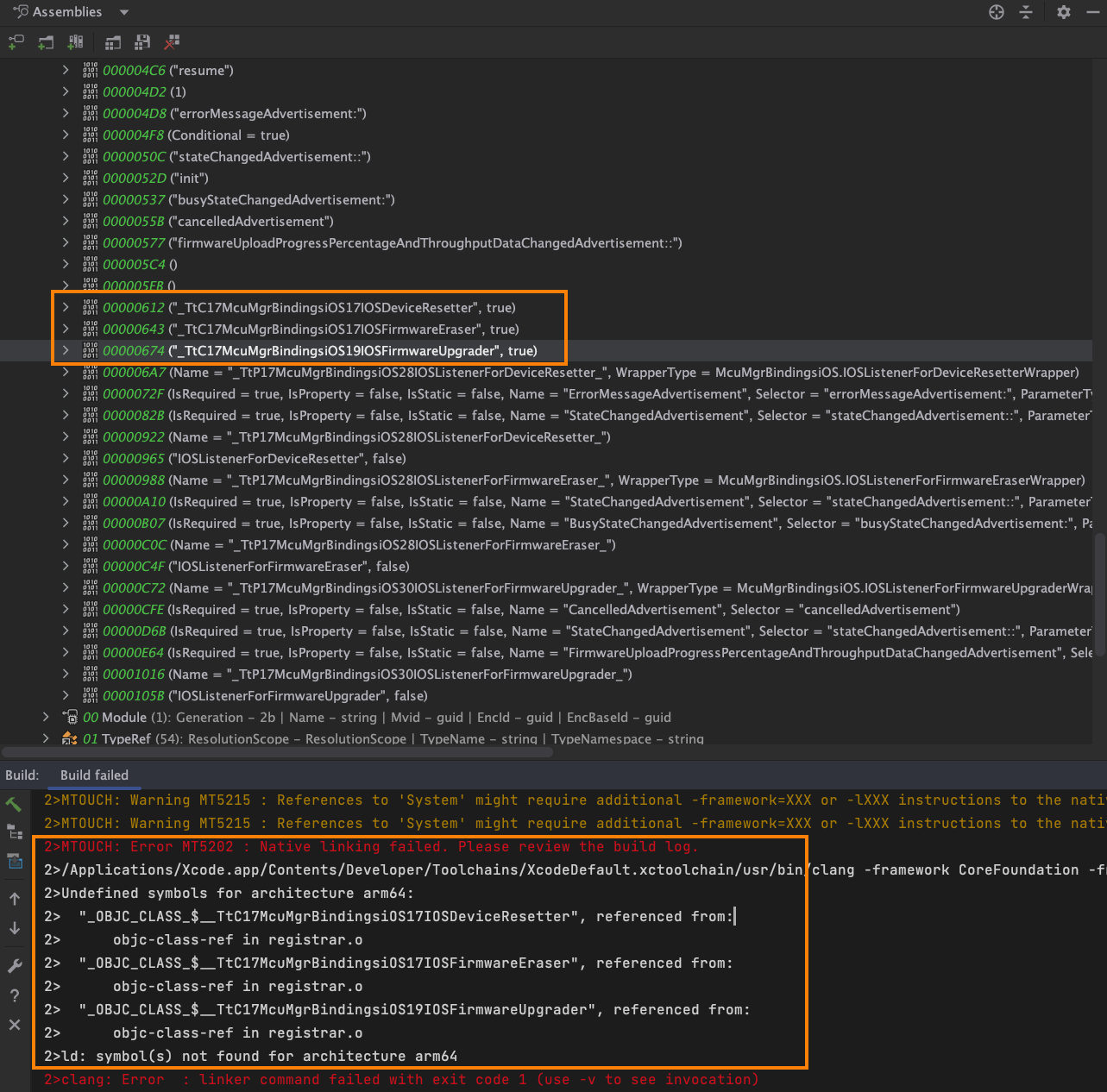The height and width of the screenshot is (1092, 1107).
Task: Open the Assemblies view dropdown arrow
Action: click(x=123, y=12)
